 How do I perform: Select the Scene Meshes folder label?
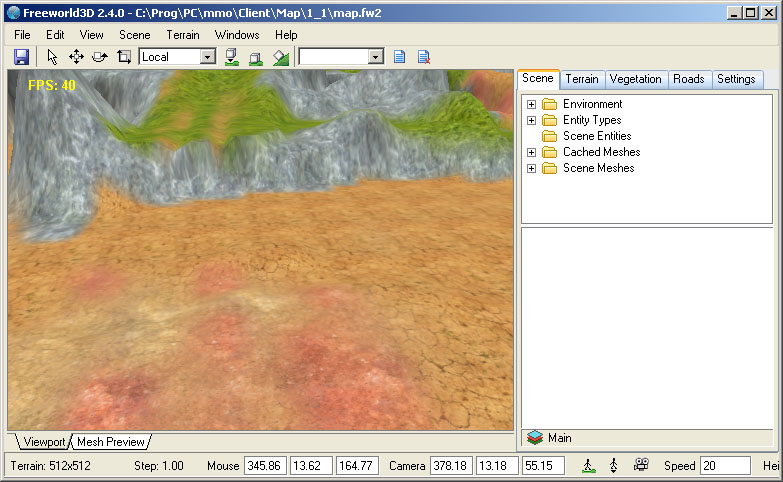point(599,168)
